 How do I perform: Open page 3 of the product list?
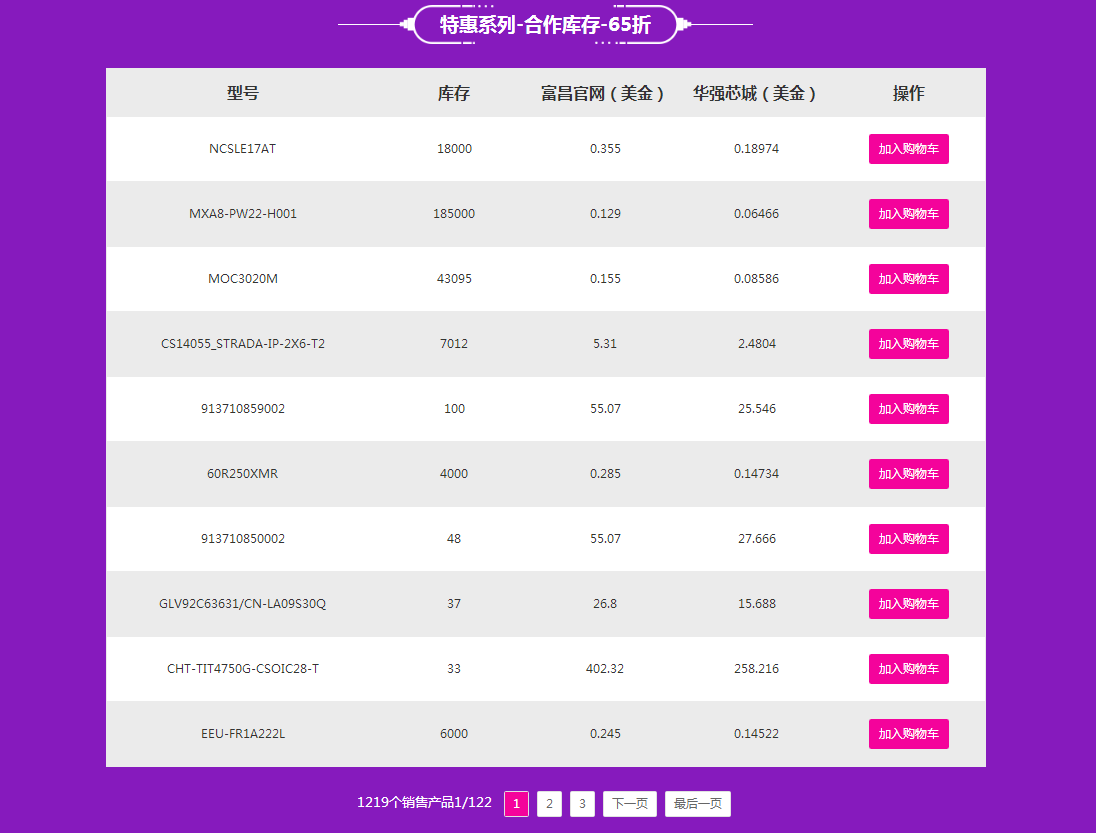coord(582,804)
